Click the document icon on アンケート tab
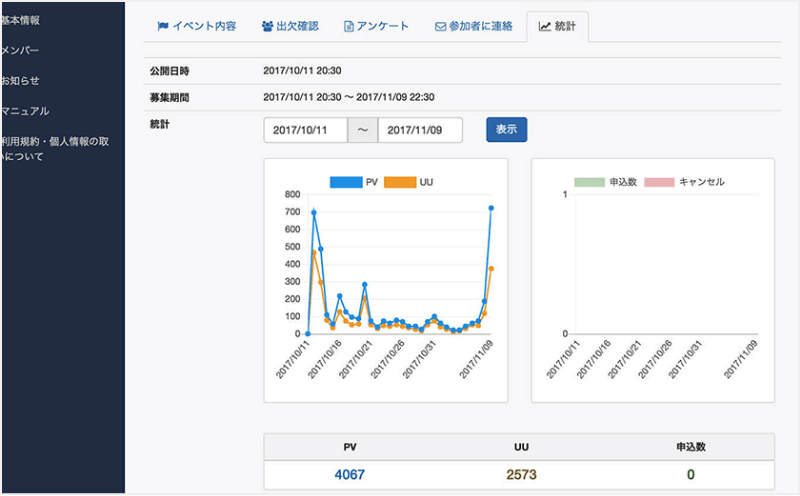 [348, 27]
